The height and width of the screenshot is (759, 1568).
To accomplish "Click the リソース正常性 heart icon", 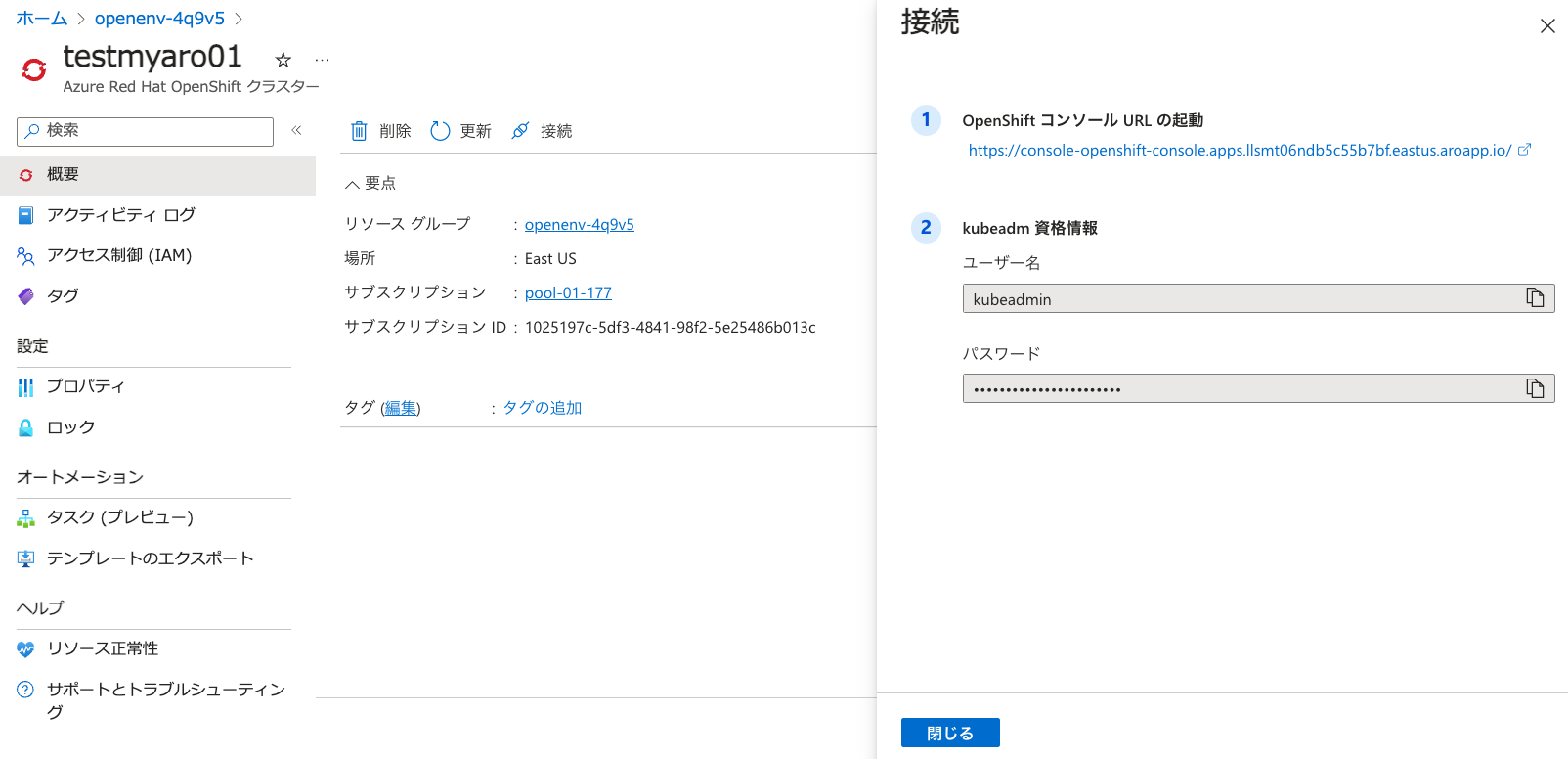I will 26,649.
